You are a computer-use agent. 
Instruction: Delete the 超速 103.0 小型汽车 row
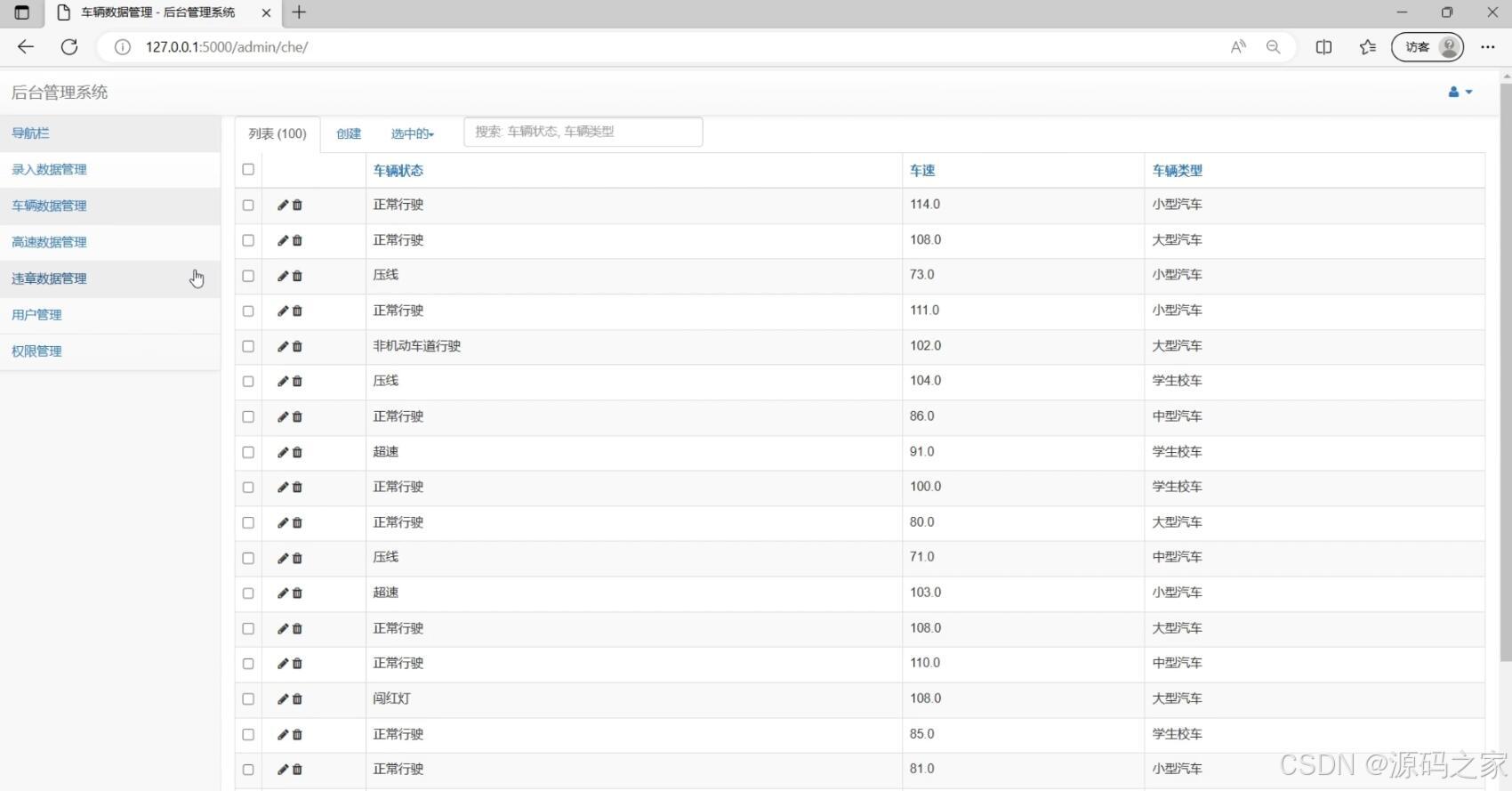coord(297,593)
